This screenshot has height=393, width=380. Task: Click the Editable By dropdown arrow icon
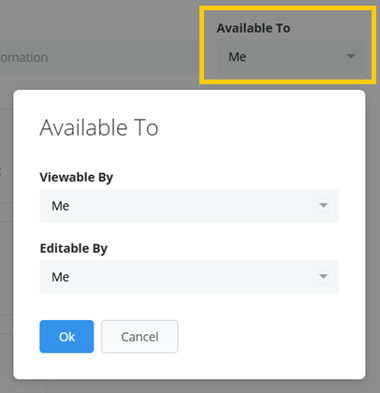tap(323, 276)
